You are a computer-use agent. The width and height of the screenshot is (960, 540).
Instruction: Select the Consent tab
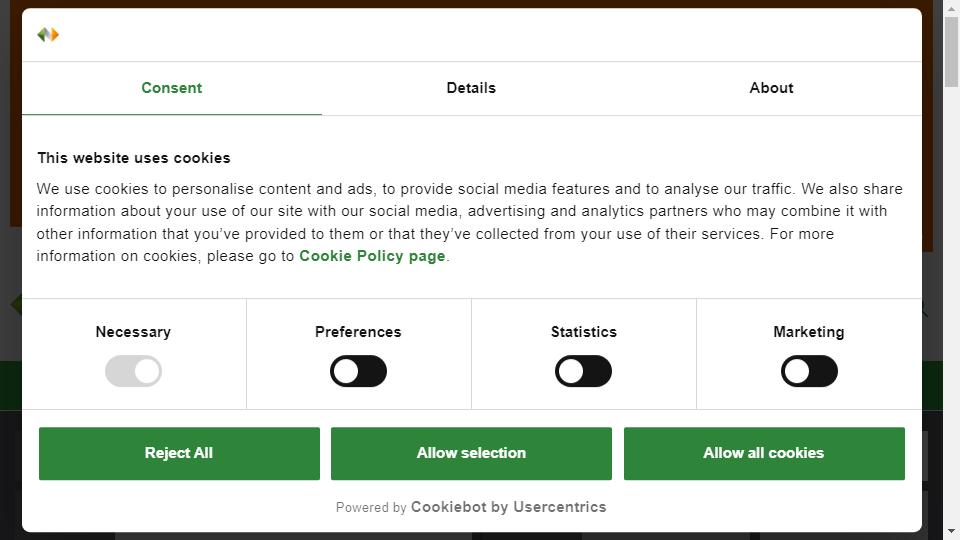pyautogui.click(x=171, y=88)
